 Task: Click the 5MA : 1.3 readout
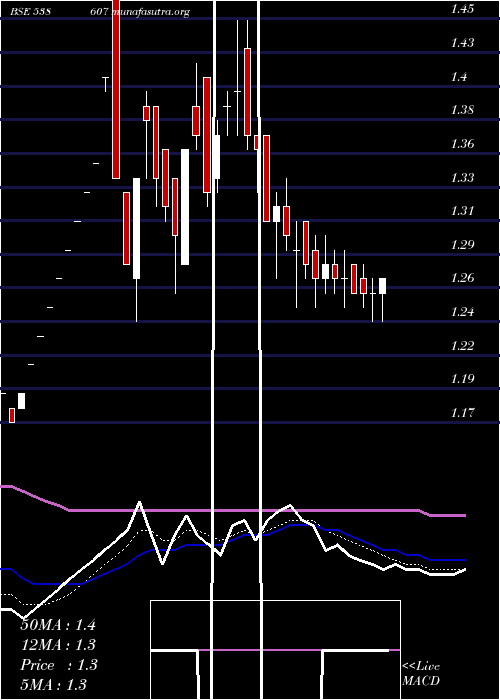(54, 684)
